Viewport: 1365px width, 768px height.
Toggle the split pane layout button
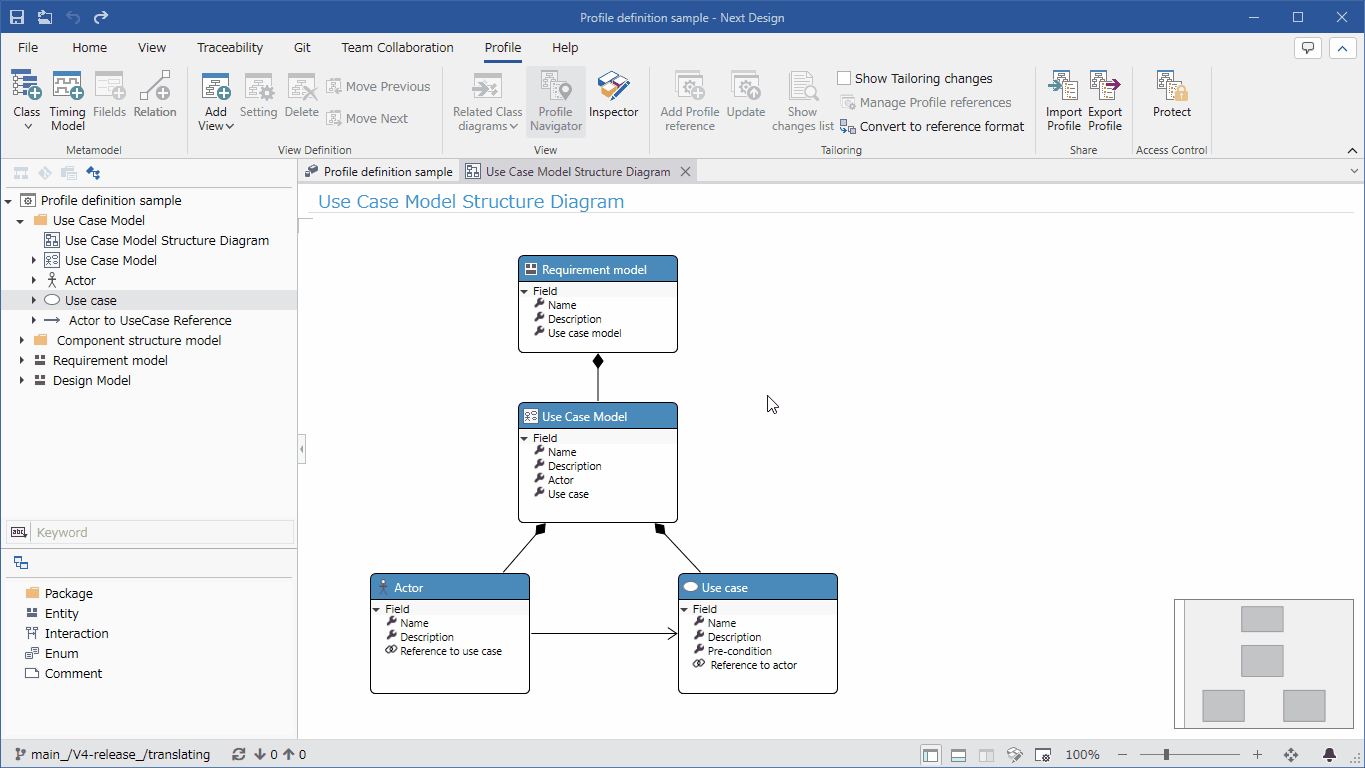986,755
